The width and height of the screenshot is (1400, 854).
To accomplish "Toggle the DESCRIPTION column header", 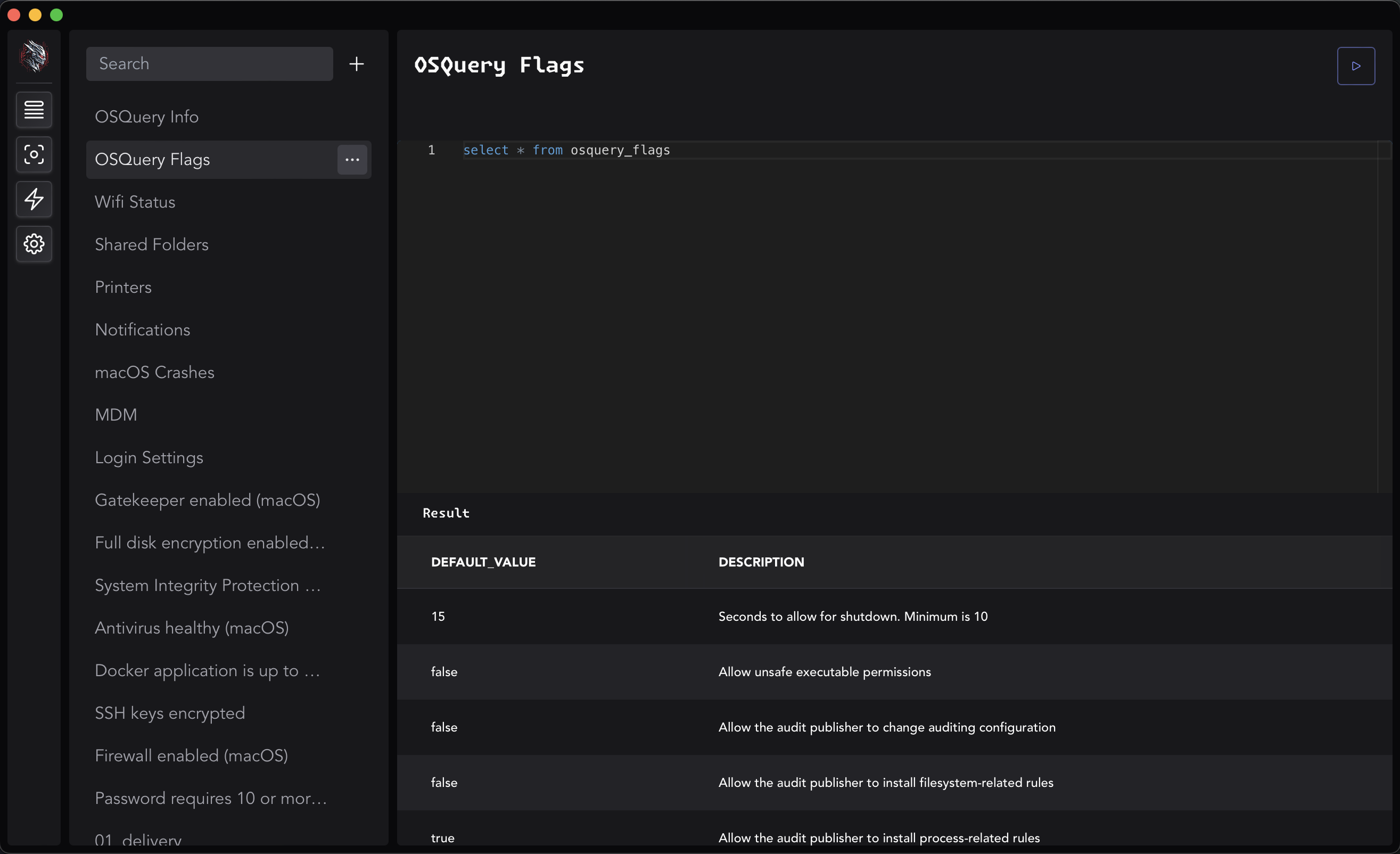I will point(761,561).
